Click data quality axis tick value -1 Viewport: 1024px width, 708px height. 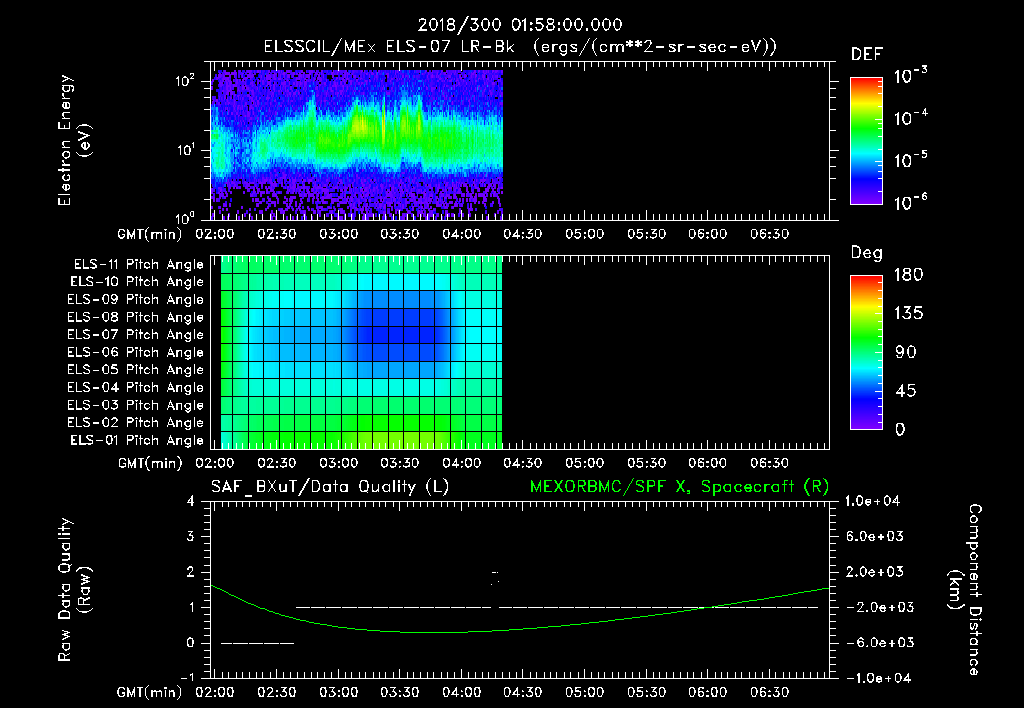click(187, 677)
